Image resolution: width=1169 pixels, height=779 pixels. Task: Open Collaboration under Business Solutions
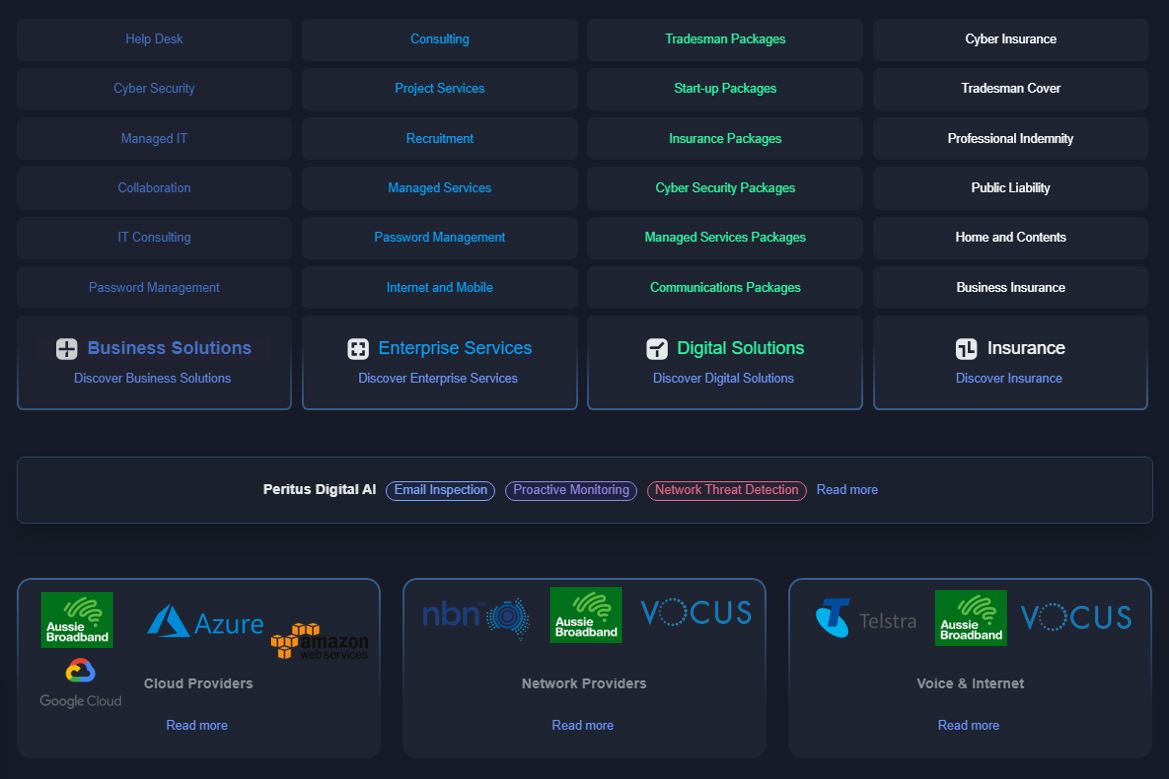click(154, 188)
